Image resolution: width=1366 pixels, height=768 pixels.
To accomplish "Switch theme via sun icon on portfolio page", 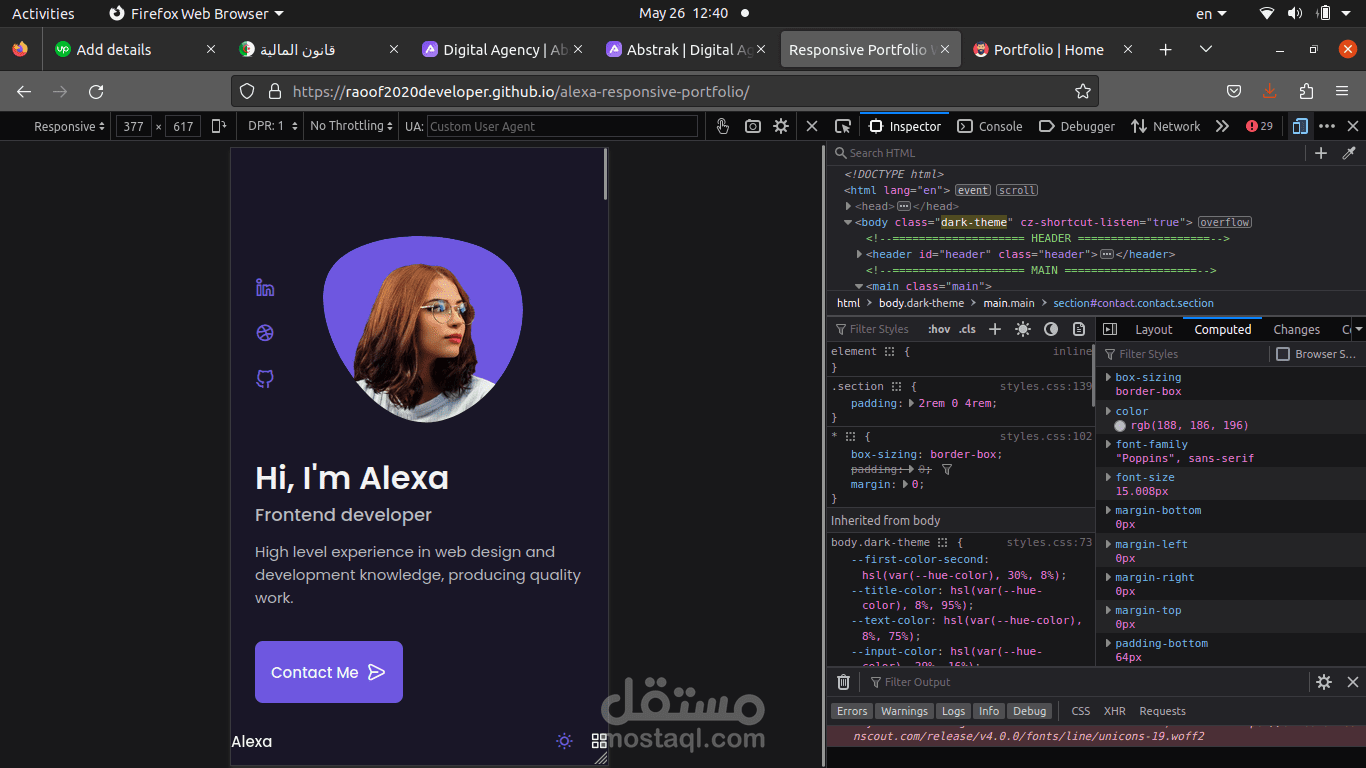I will 564,741.
